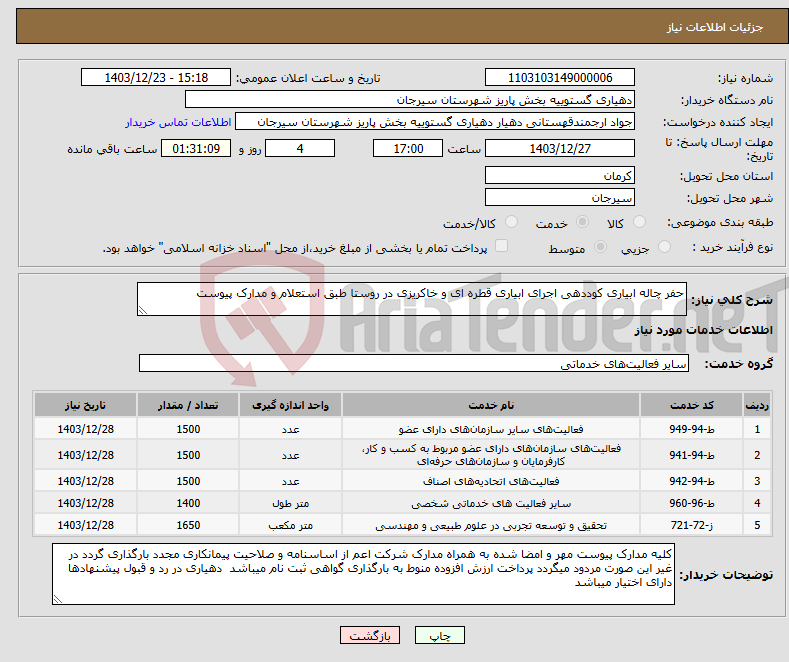Click the service group field سایر فعالیت‌های خدماتی

(414, 363)
